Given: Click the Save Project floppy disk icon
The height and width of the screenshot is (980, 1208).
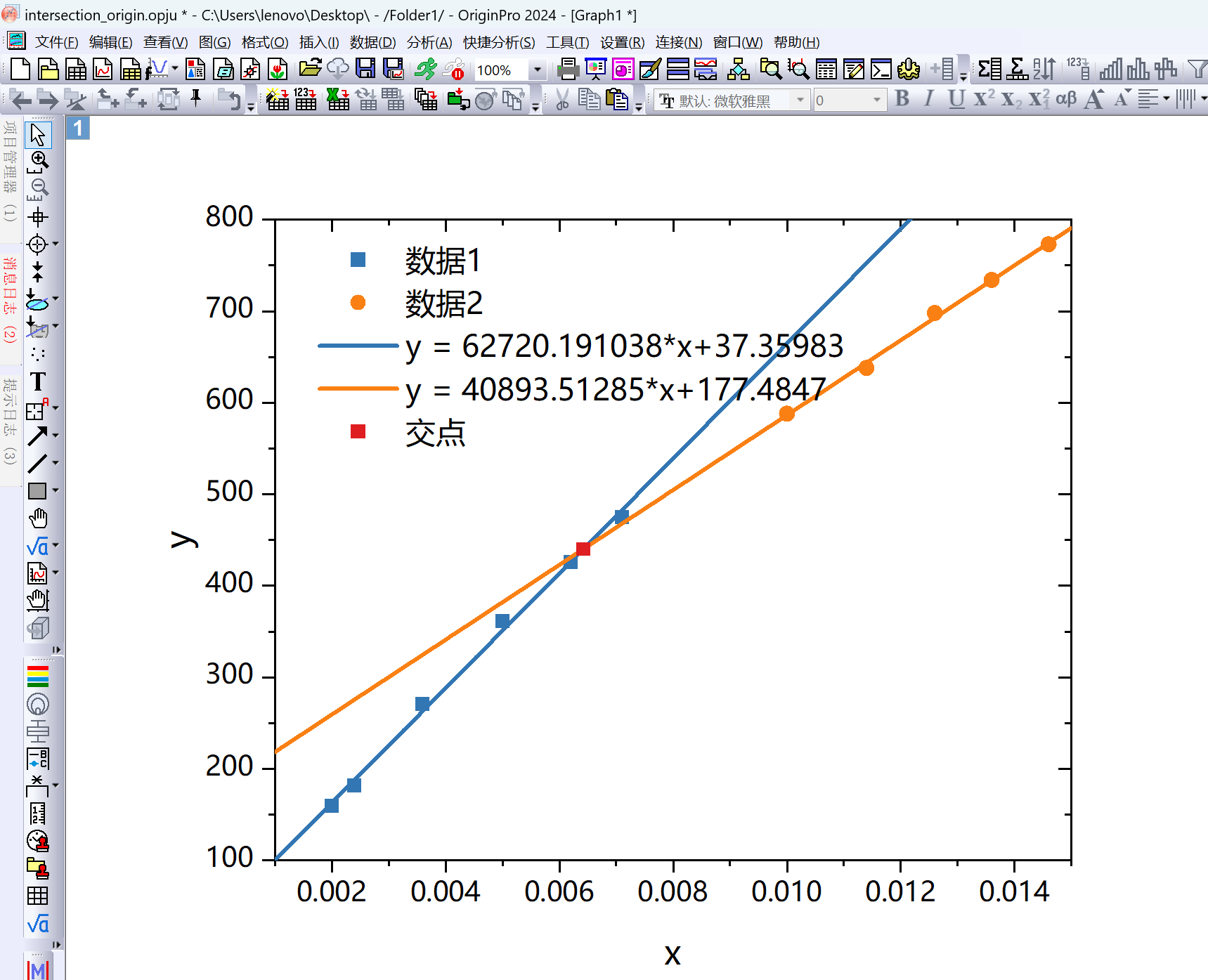Looking at the screenshot, I should [x=365, y=69].
